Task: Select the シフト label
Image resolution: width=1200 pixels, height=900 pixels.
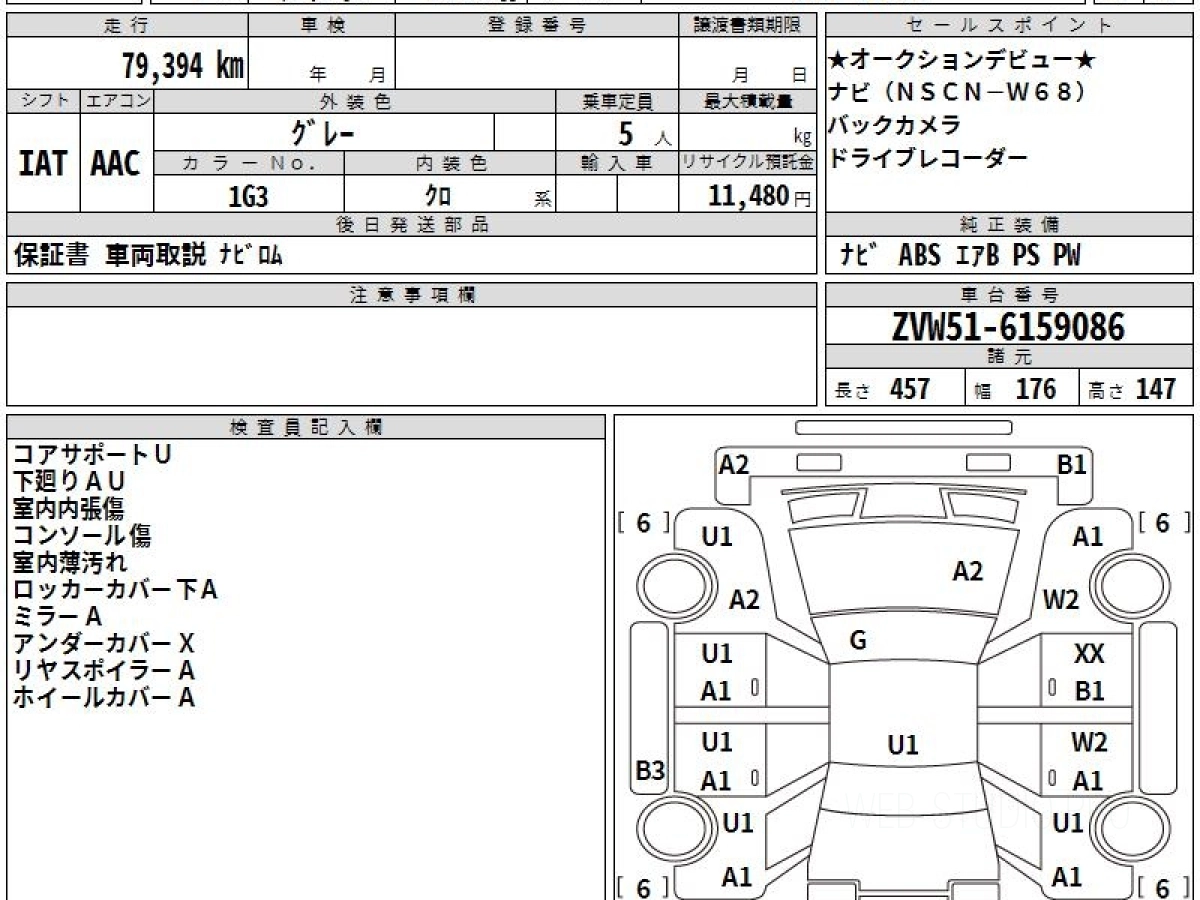Action: pos(43,101)
